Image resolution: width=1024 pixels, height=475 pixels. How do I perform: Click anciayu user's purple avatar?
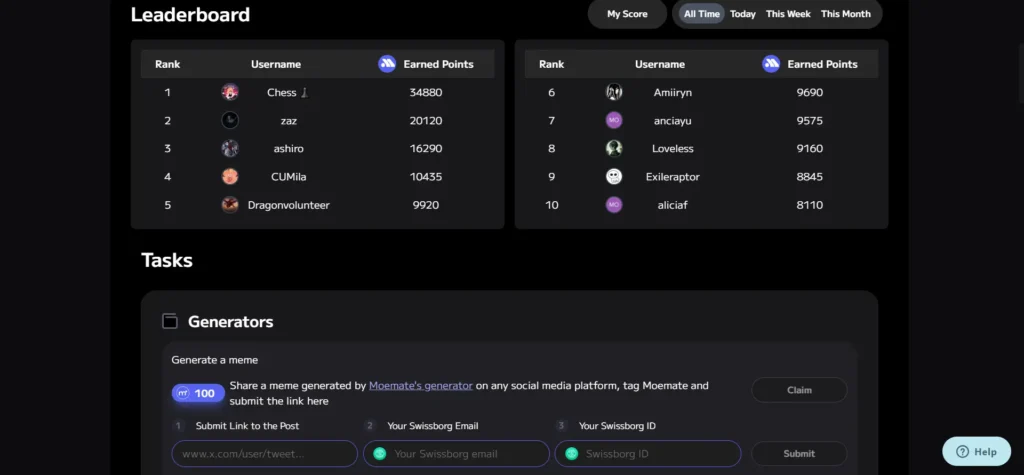click(x=614, y=120)
